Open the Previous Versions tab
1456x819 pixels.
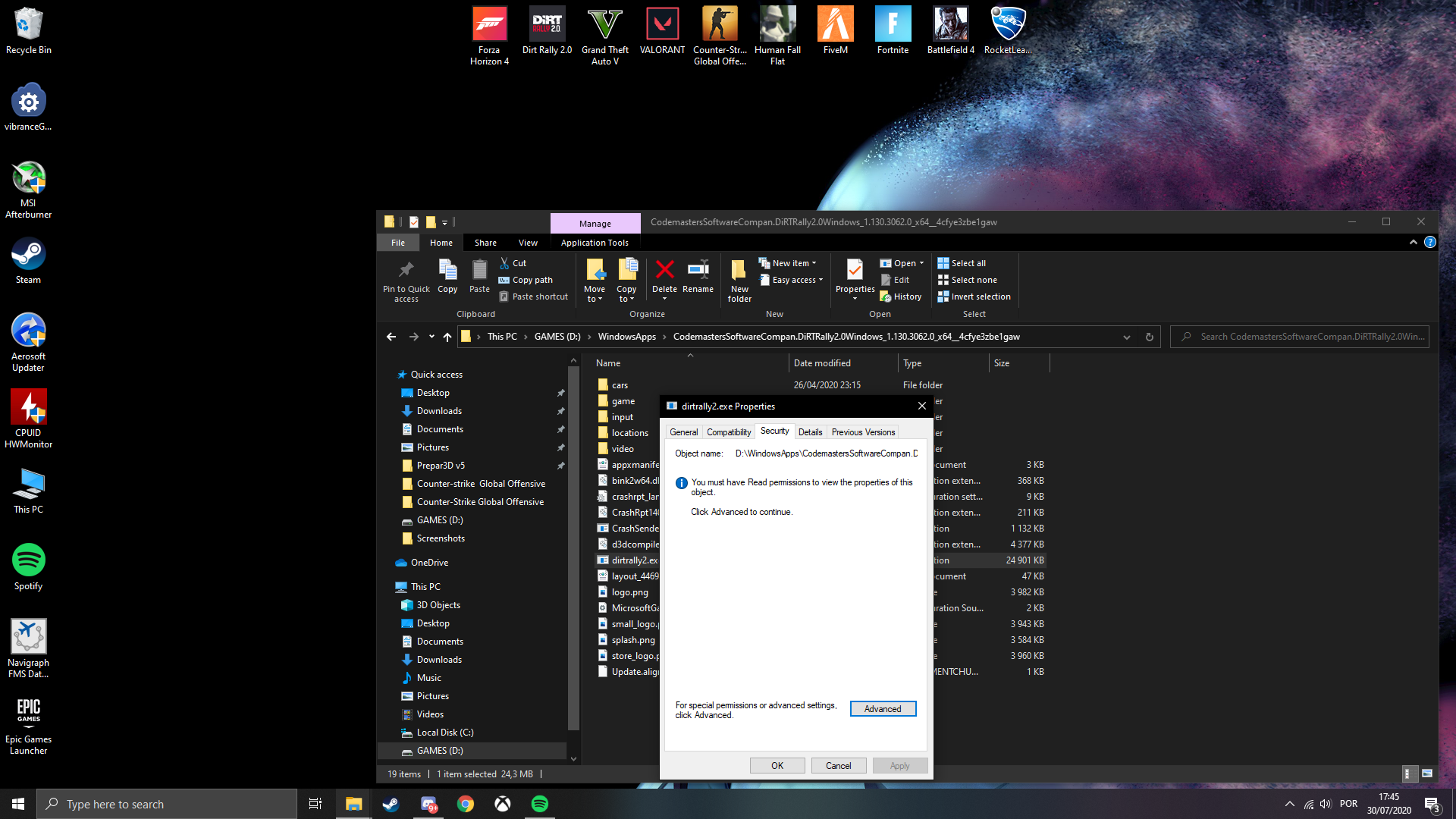tap(863, 431)
